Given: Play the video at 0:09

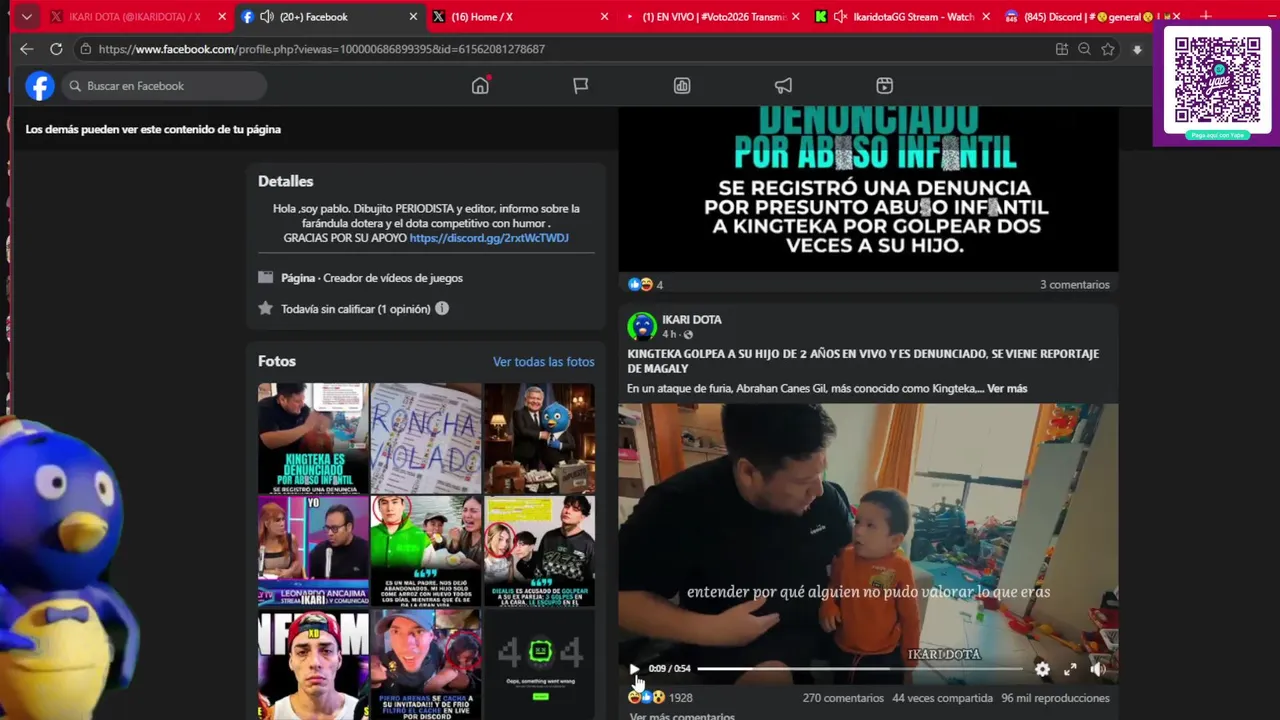Looking at the screenshot, I should [634, 669].
